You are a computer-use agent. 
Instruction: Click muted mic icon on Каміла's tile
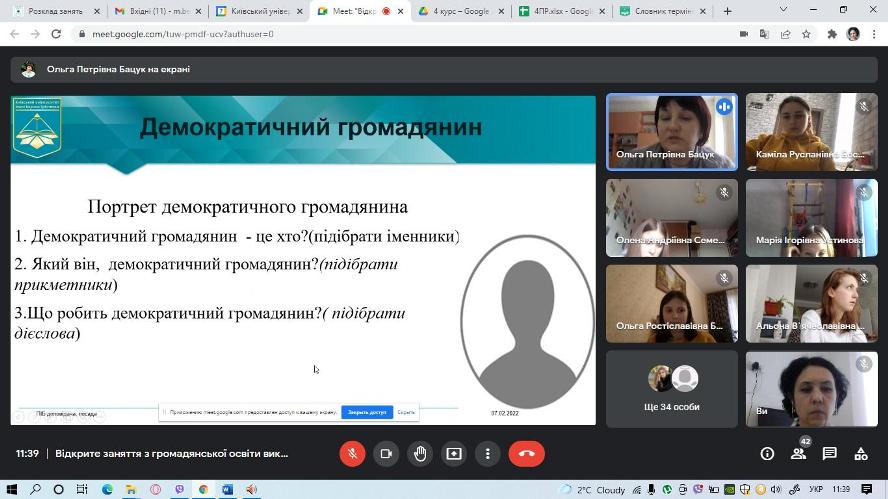pos(864,106)
